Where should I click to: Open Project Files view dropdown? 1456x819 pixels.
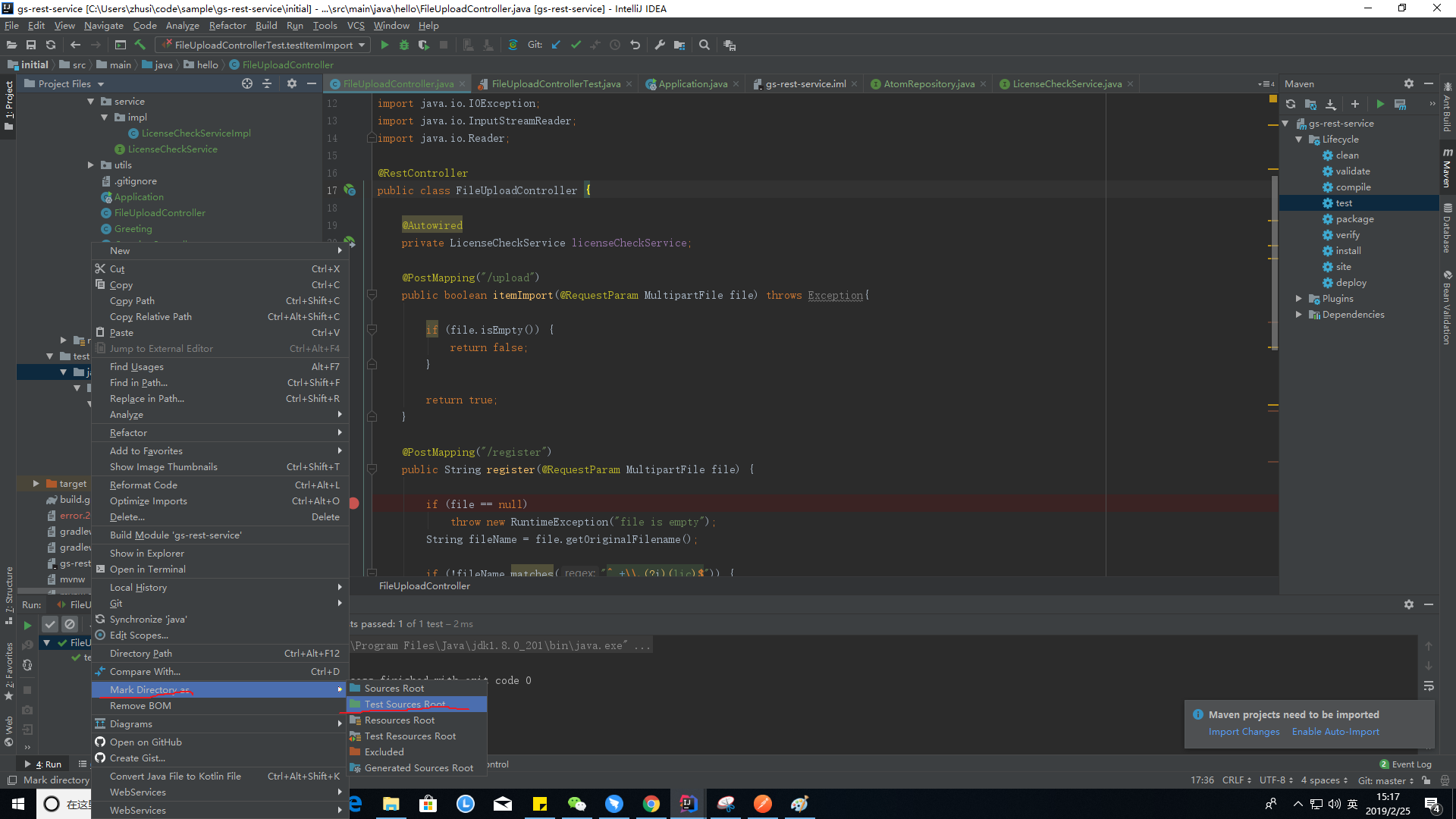click(x=64, y=83)
